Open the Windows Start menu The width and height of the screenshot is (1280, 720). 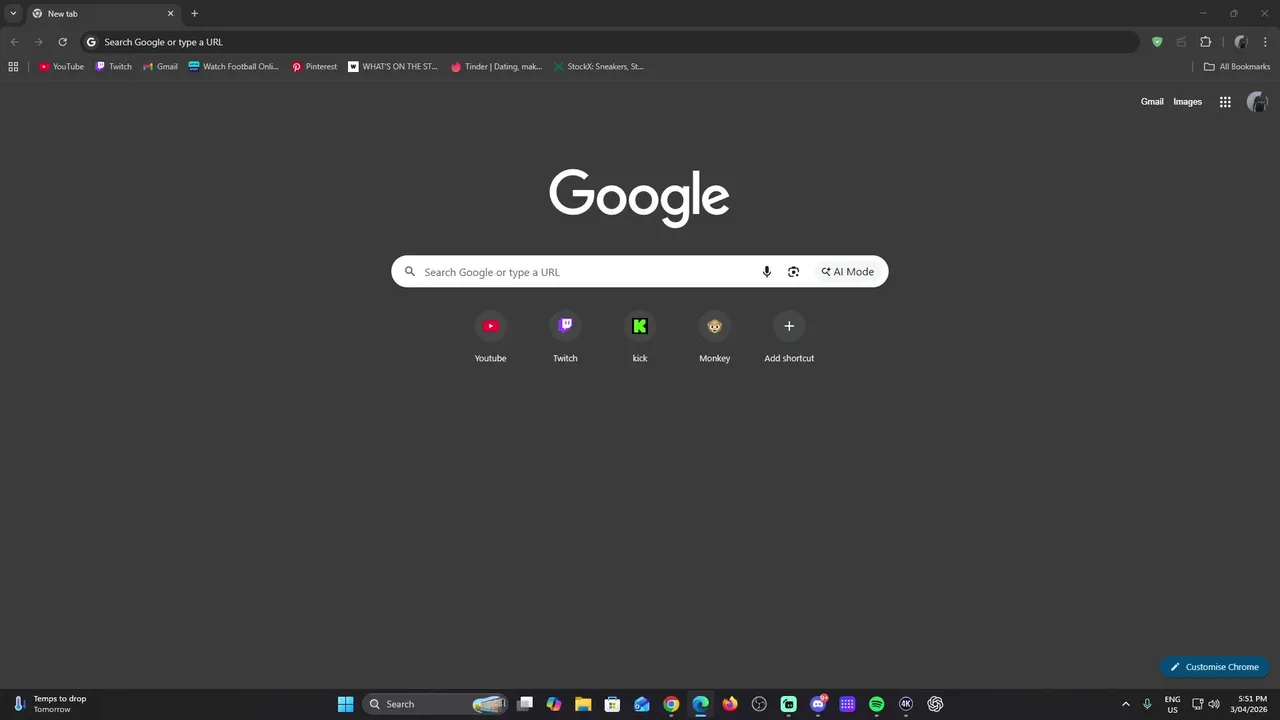345,704
